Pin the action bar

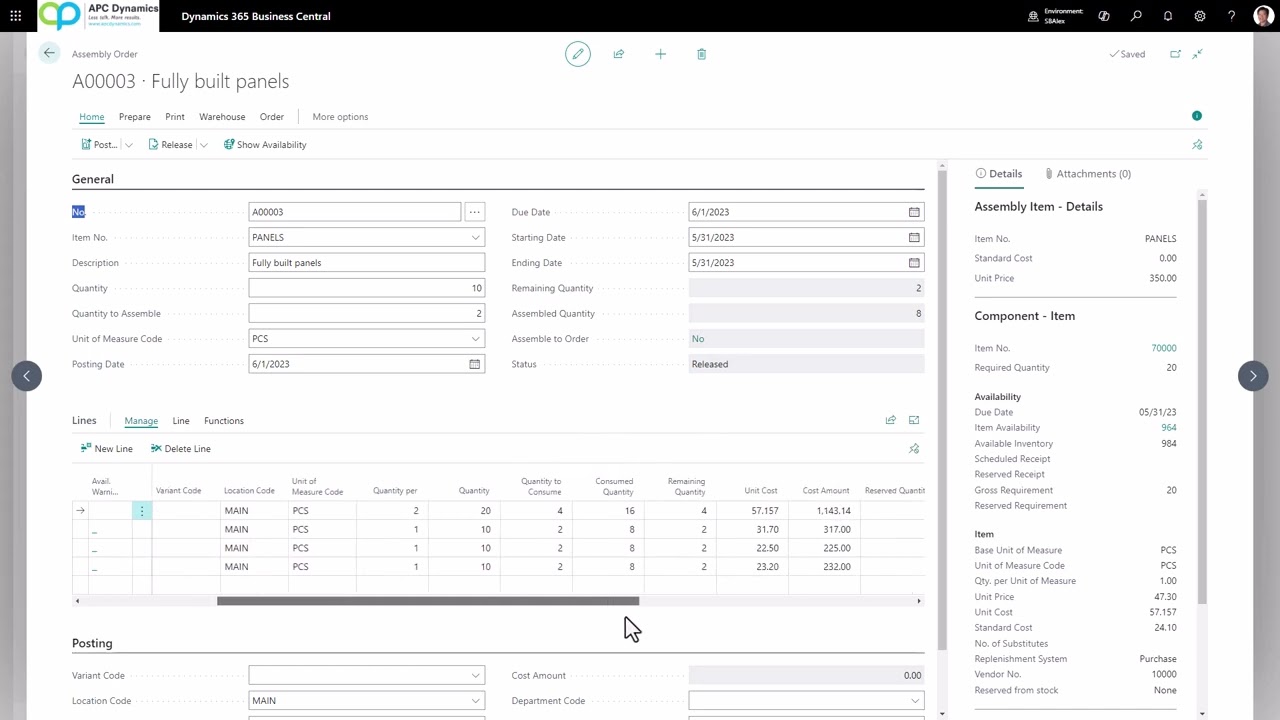pos(1197,145)
